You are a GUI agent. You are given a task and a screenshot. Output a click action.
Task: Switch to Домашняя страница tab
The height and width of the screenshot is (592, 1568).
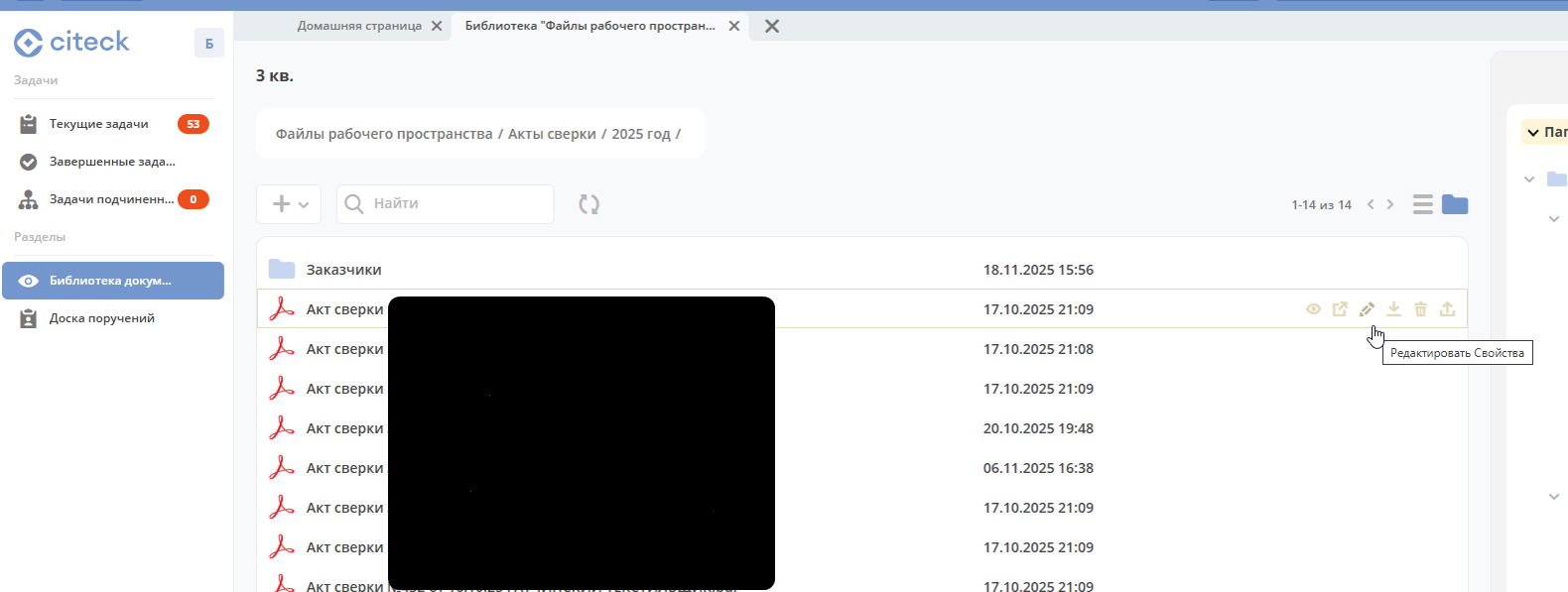click(x=359, y=26)
